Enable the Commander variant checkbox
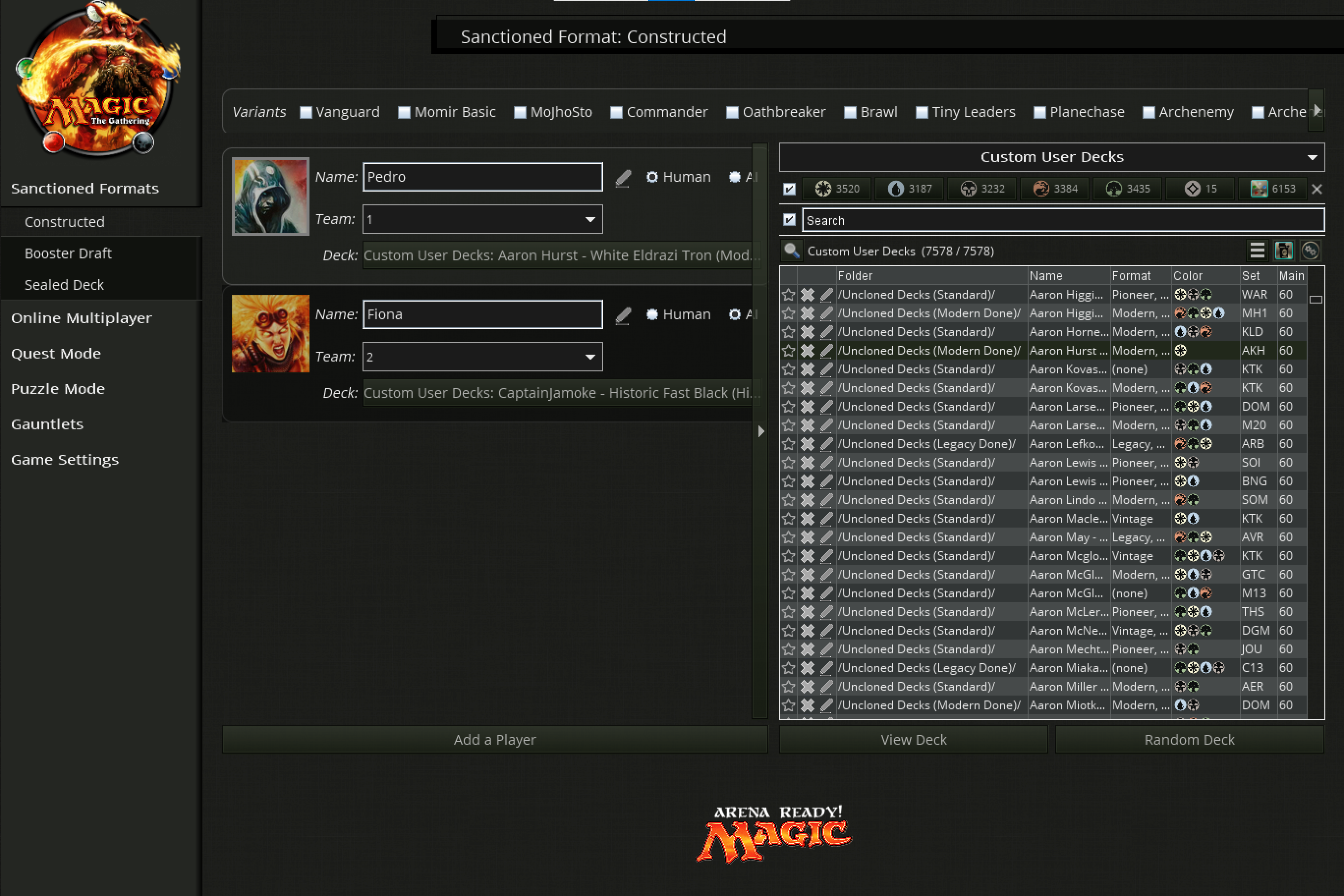This screenshot has width=1344, height=896. 616,112
